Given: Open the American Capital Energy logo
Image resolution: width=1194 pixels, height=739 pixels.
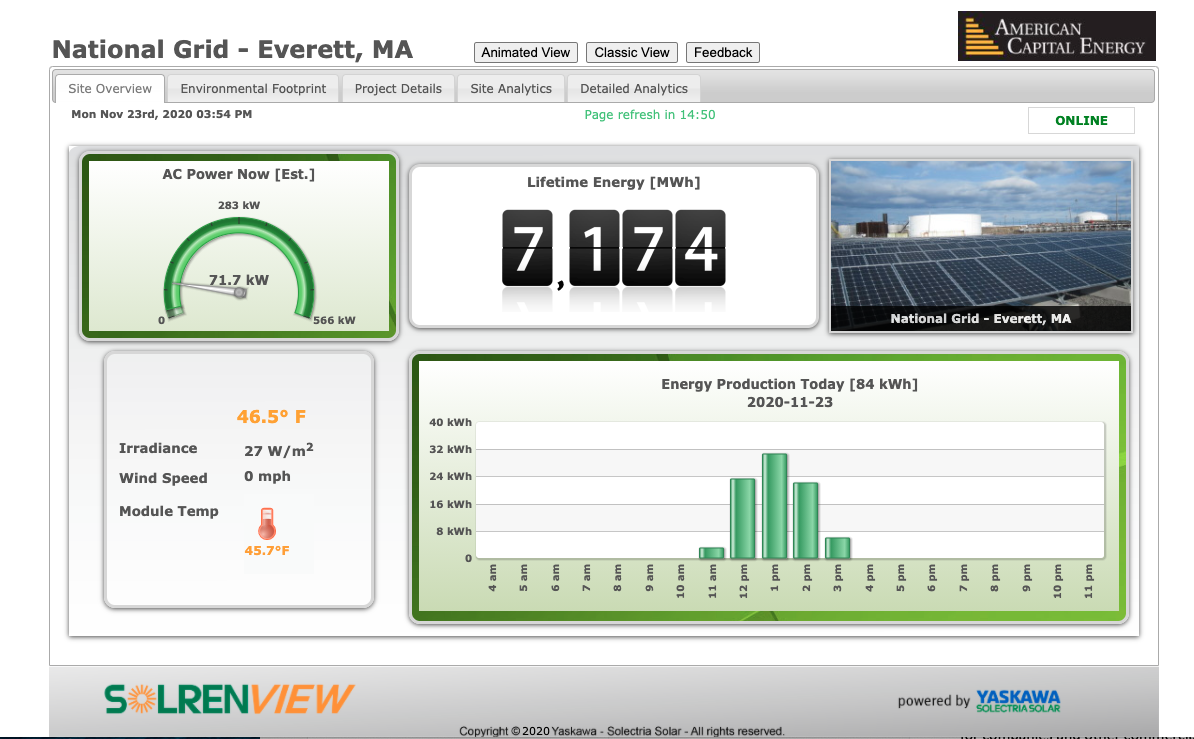Looking at the screenshot, I should [1056, 36].
